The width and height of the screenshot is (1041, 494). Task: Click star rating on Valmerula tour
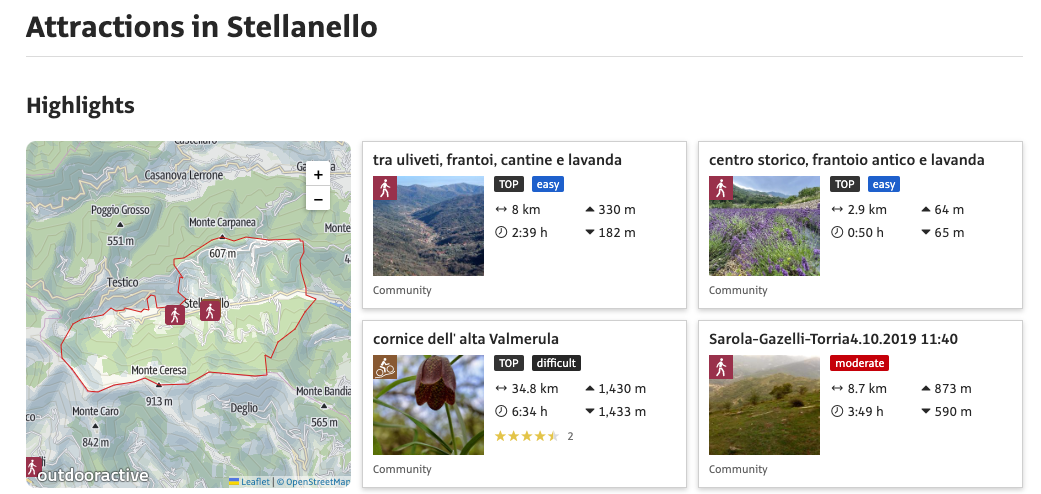[527, 436]
